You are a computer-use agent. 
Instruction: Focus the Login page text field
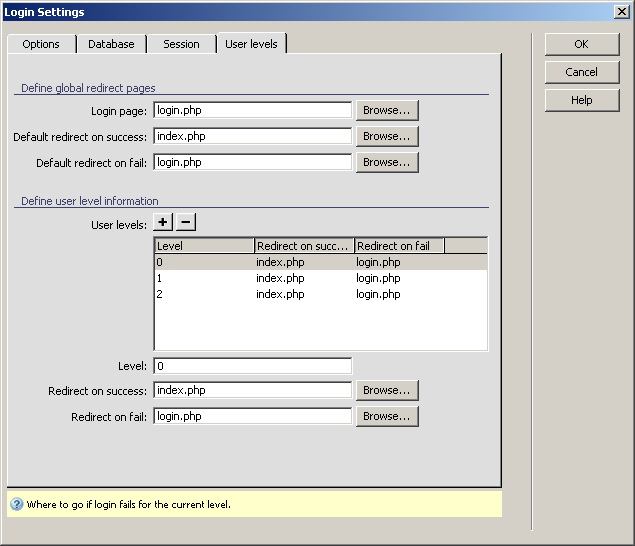tap(253, 110)
